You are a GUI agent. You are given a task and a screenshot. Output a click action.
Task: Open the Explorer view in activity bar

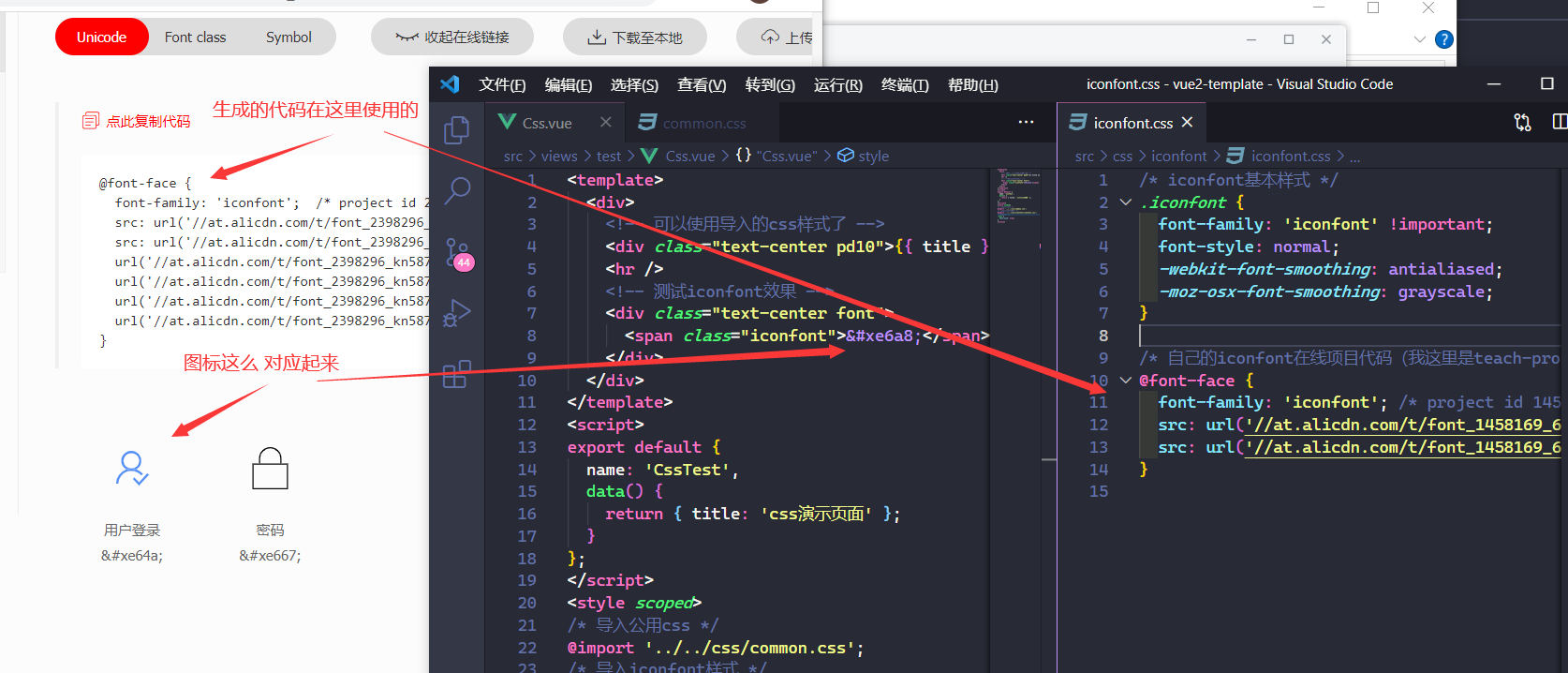pyautogui.click(x=456, y=129)
